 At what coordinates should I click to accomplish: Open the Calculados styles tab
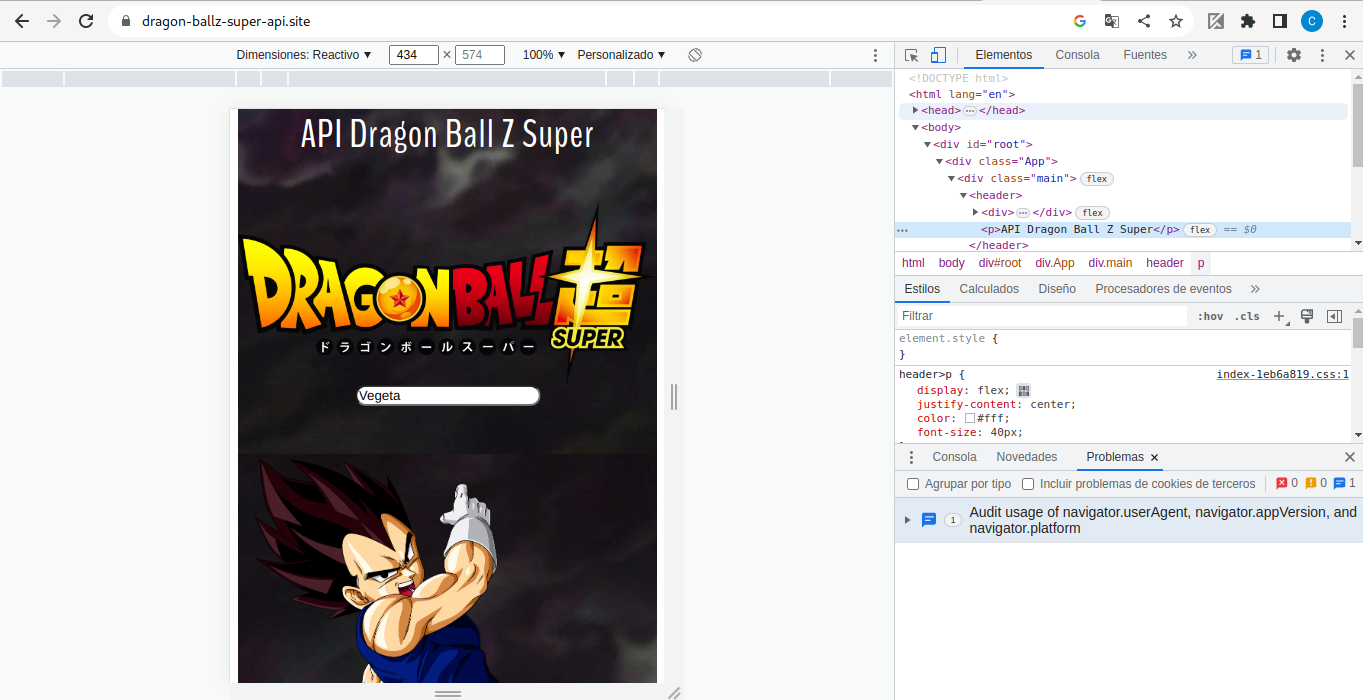988,289
